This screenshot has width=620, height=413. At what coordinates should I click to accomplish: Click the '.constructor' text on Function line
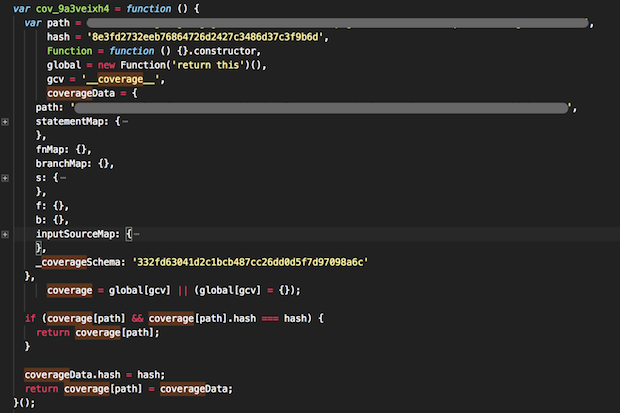point(223,51)
